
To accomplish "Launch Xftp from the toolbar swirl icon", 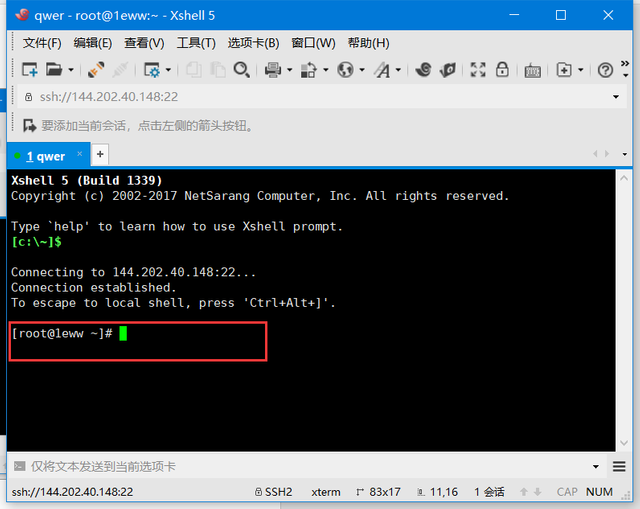I will coord(423,70).
